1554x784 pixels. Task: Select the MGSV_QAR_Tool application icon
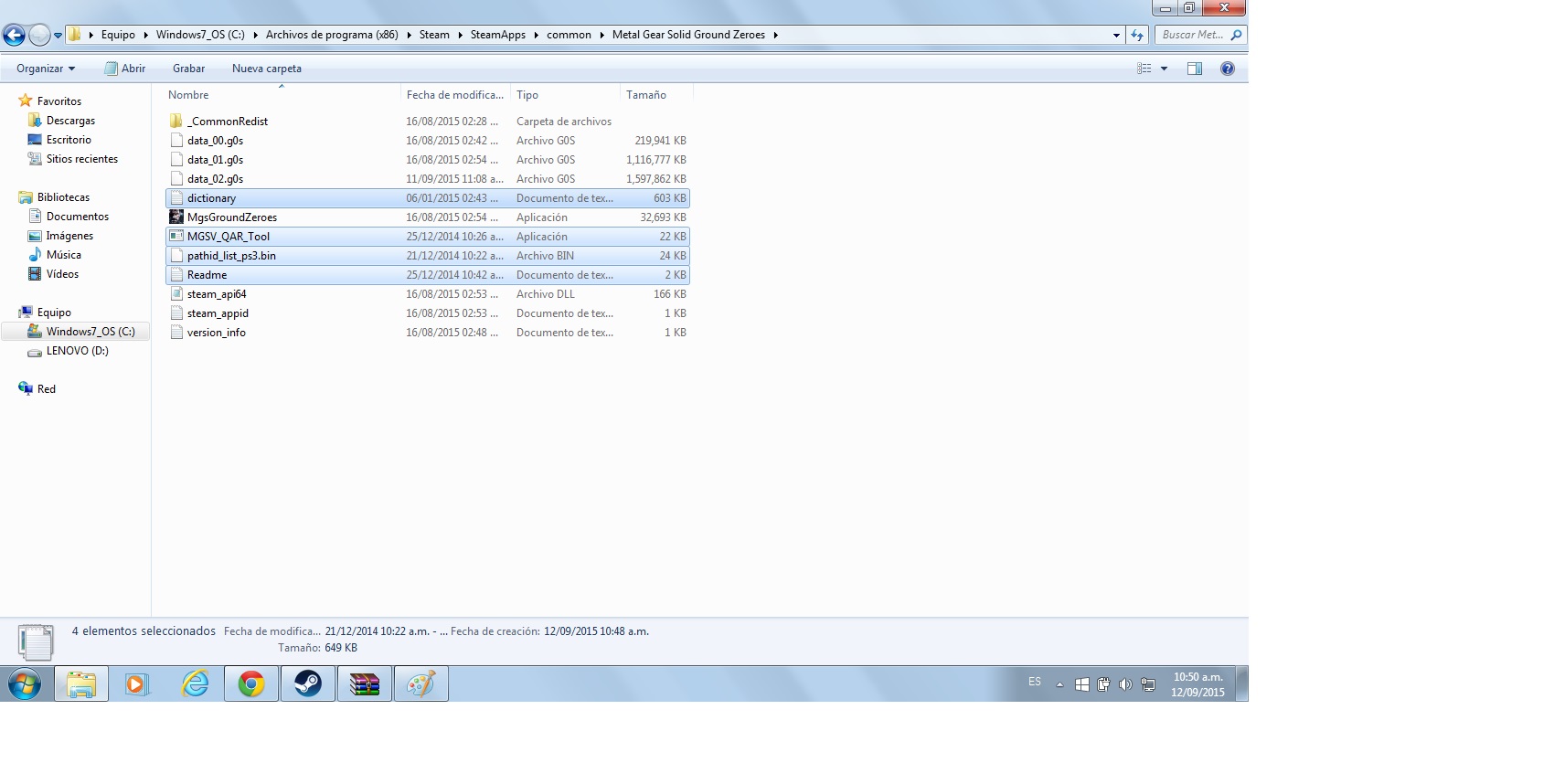[x=176, y=236]
